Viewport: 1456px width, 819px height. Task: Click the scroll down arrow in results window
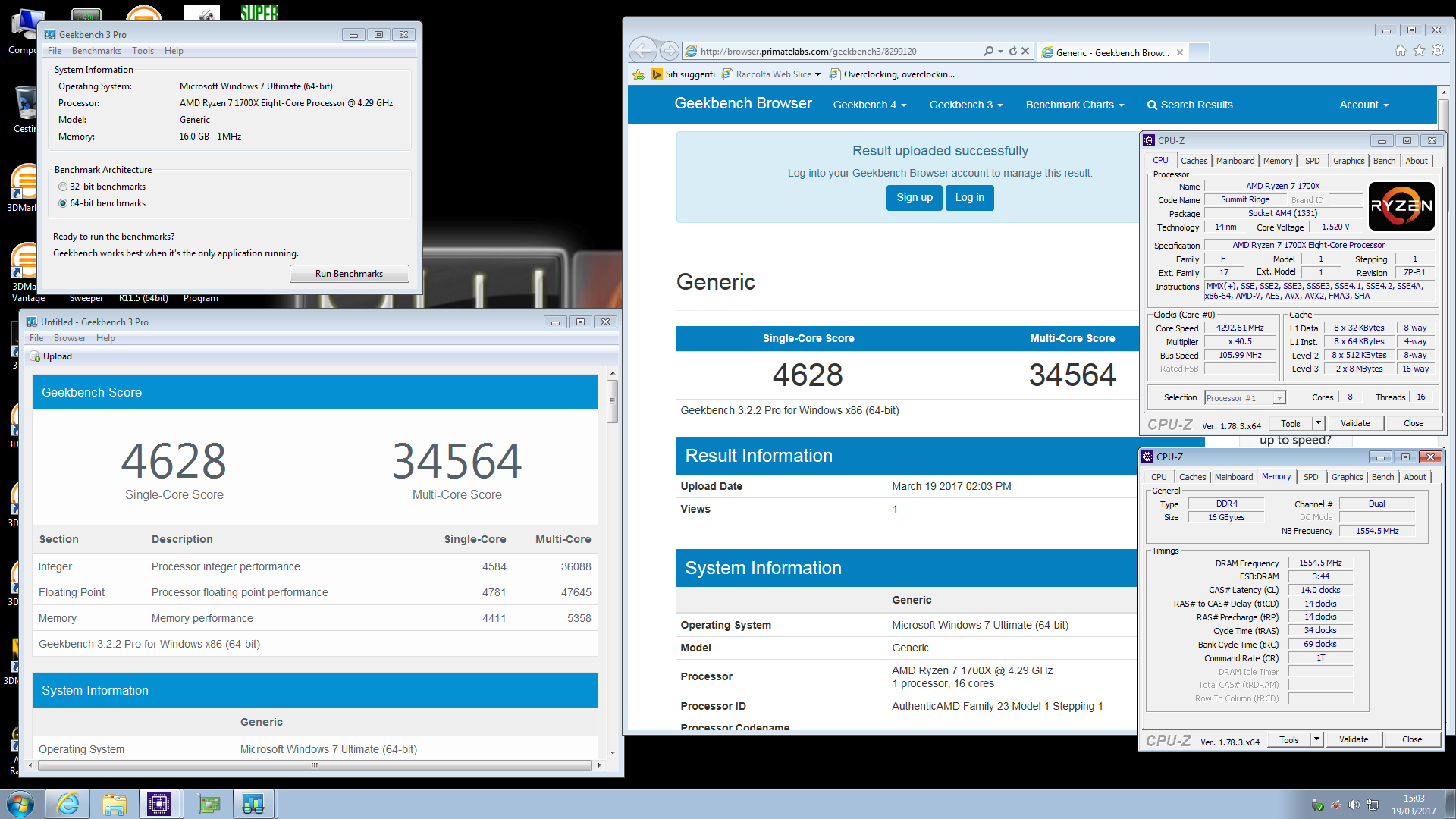[x=613, y=753]
